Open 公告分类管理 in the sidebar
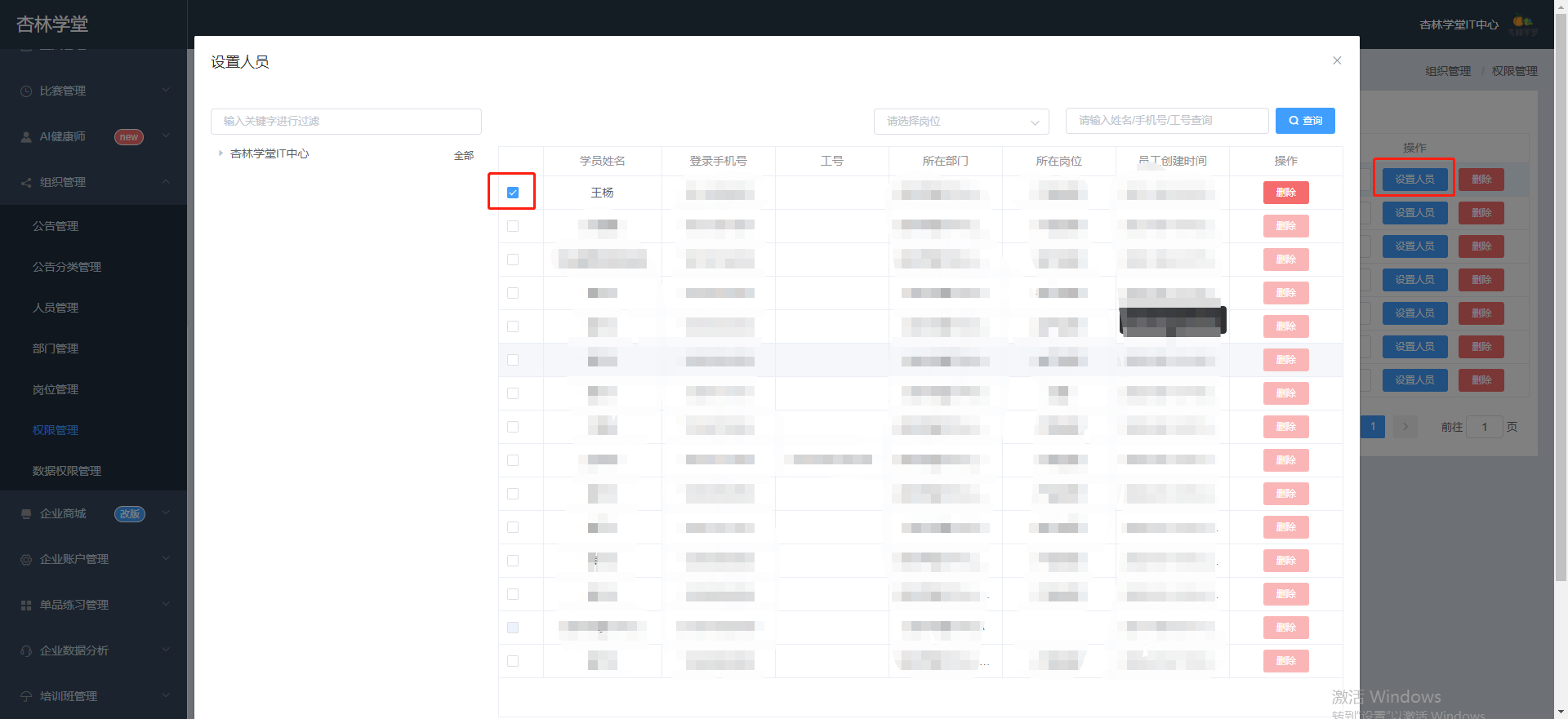Image resolution: width=1568 pixels, height=719 pixels. click(x=67, y=267)
